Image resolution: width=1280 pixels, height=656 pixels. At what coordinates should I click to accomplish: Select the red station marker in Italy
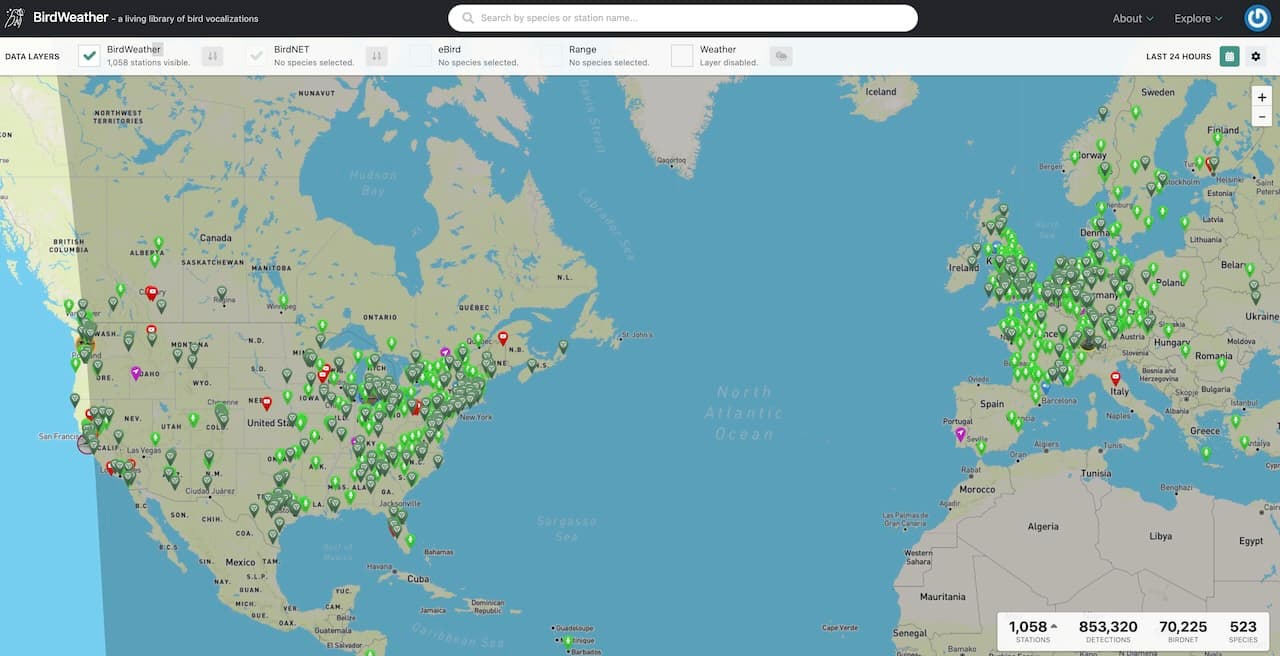pyautogui.click(x=1116, y=379)
